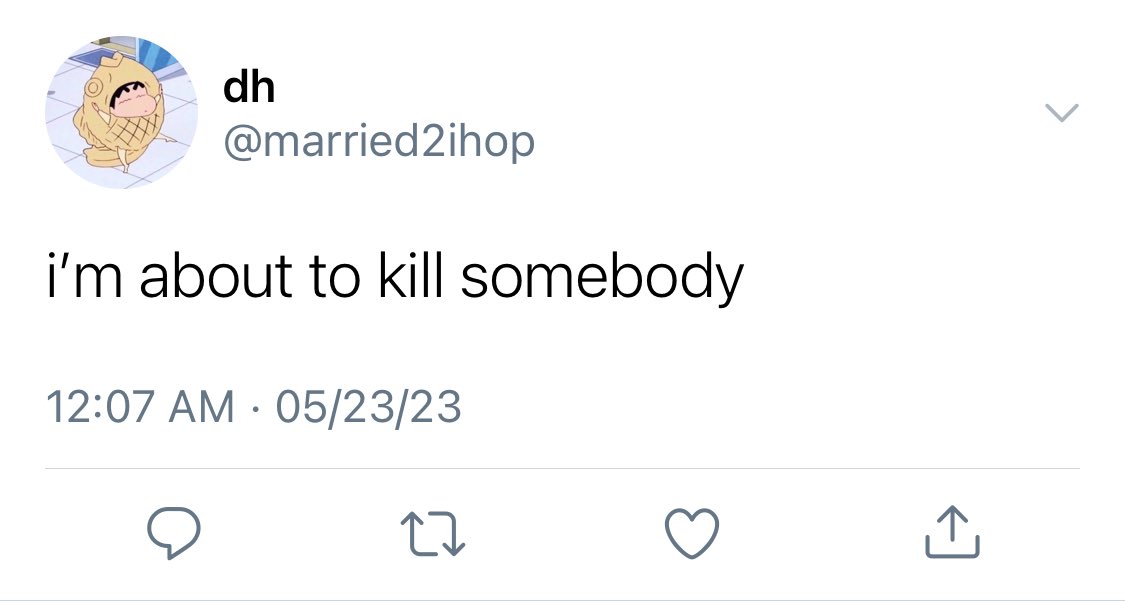
Task: Select the AM portion of the timestamp
Action: 202,407
